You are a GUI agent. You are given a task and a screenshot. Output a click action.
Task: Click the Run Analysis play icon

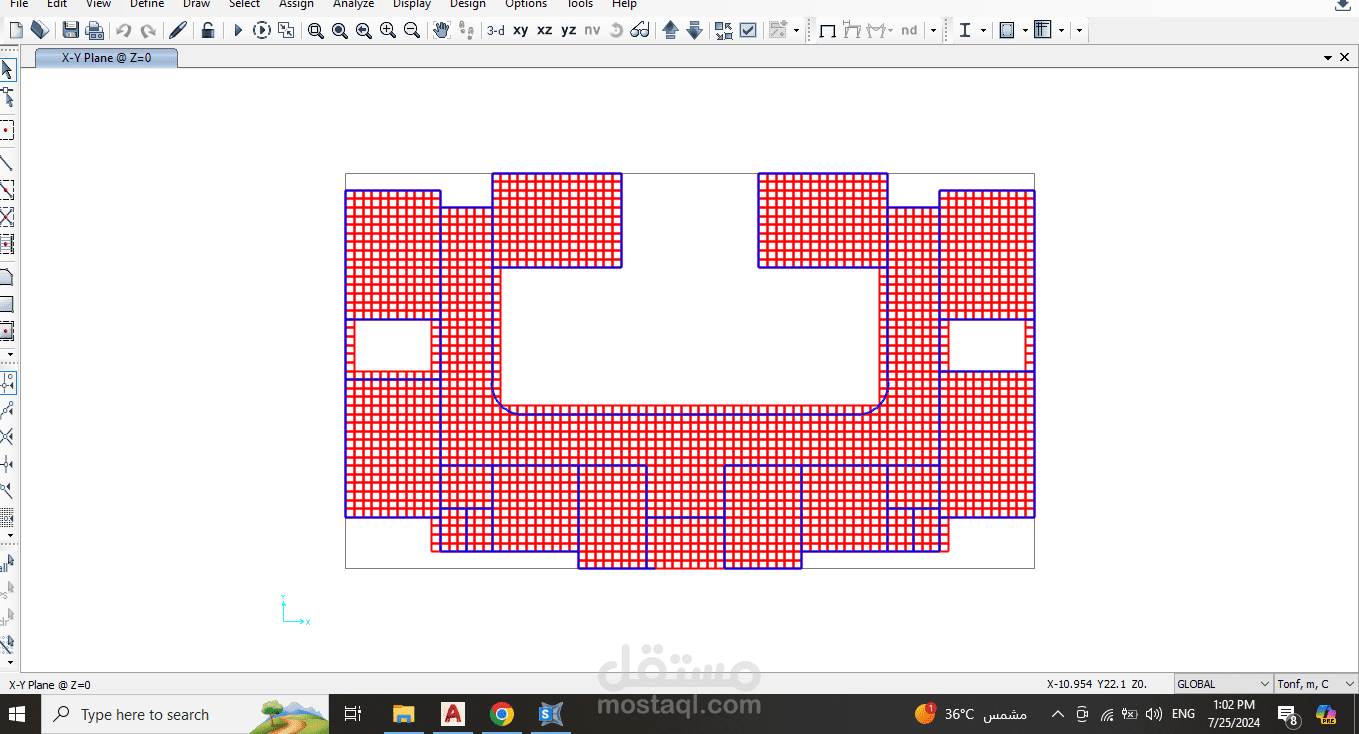[238, 30]
